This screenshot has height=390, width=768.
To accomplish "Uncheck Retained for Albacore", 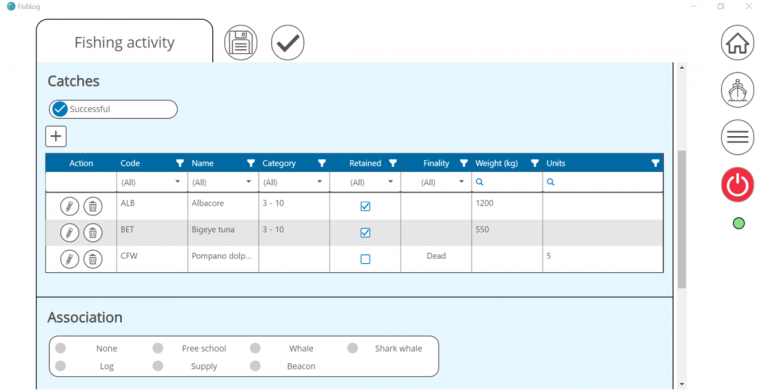I will tap(365, 206).
